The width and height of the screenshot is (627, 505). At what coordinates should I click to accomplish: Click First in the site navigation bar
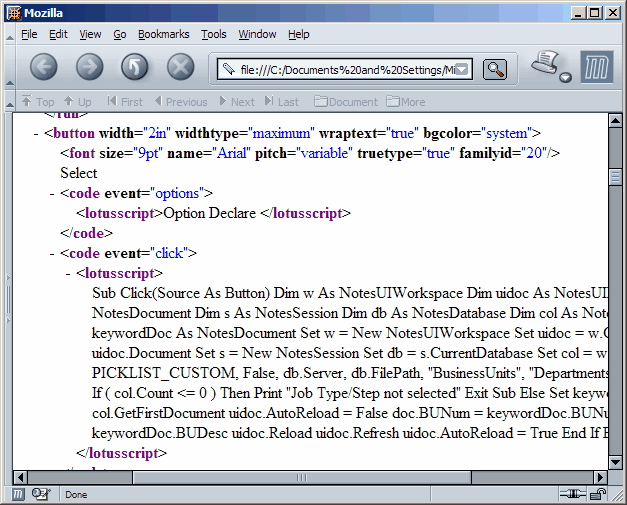coord(125,102)
